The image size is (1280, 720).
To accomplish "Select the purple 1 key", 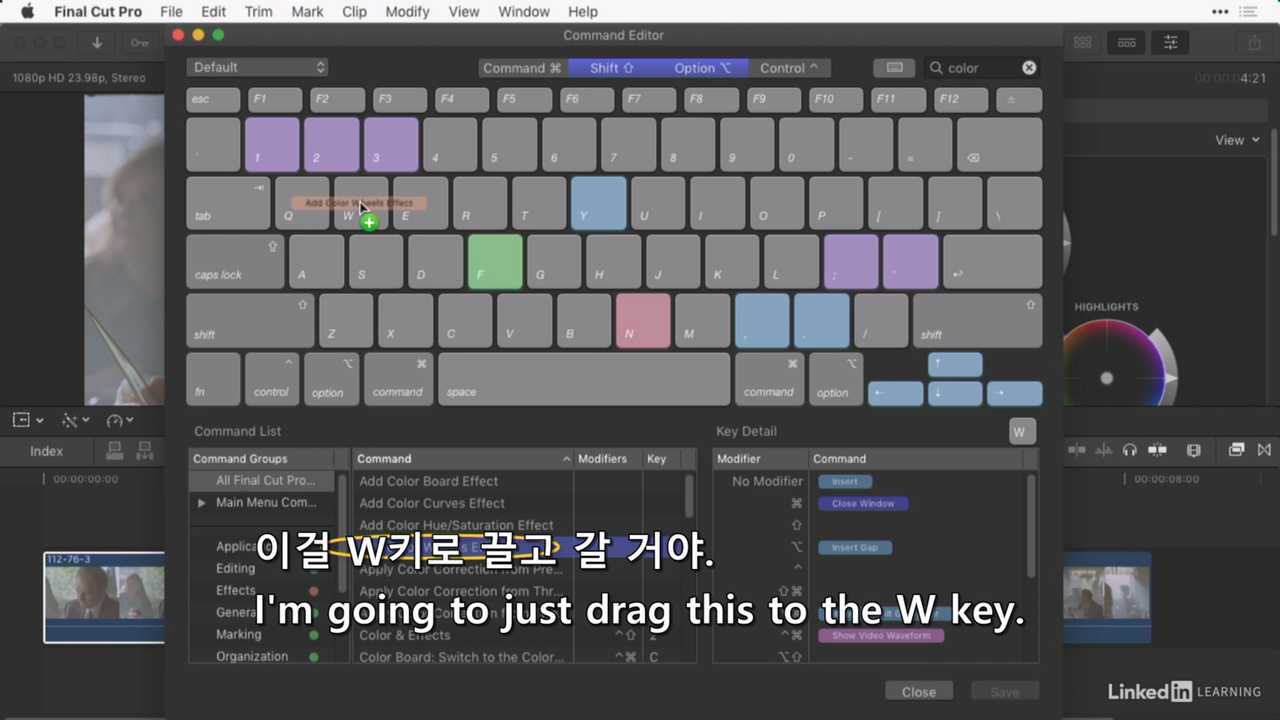I will point(272,145).
